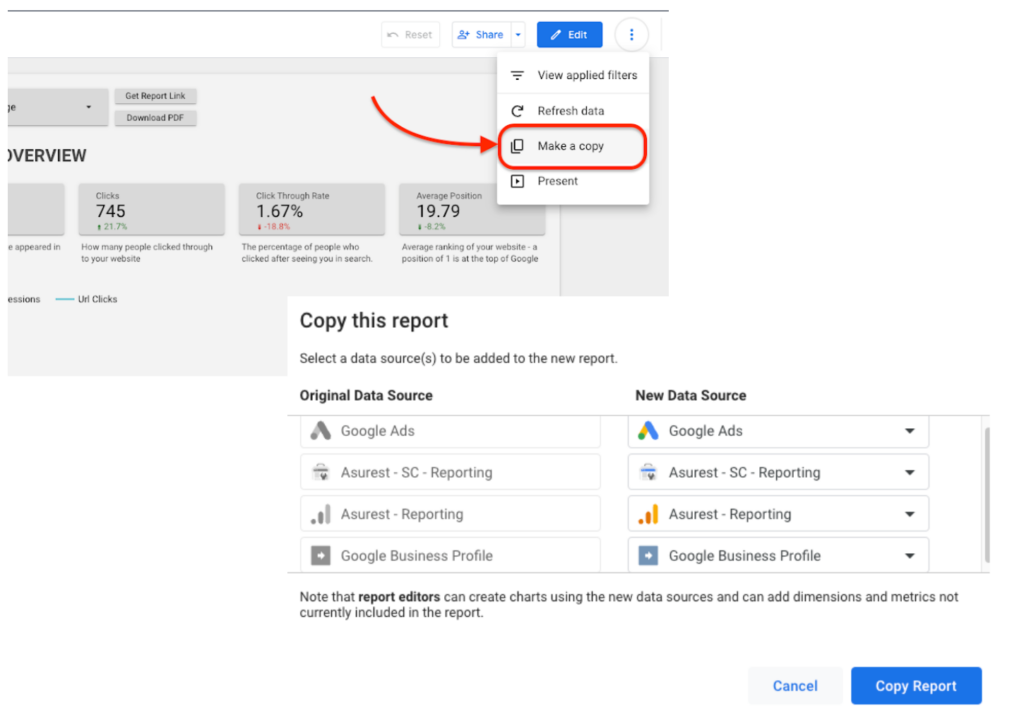Image resolution: width=1024 pixels, height=715 pixels.
Task: Click the Get Report Link button
Action: 155,96
